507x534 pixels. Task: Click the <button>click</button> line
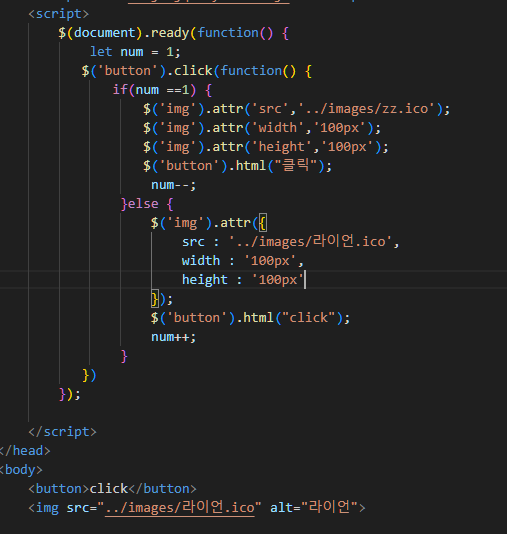(x=112, y=489)
